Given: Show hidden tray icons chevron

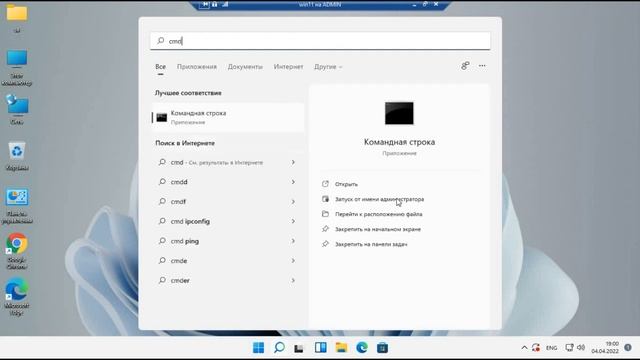Looking at the screenshot, I should tap(524, 348).
